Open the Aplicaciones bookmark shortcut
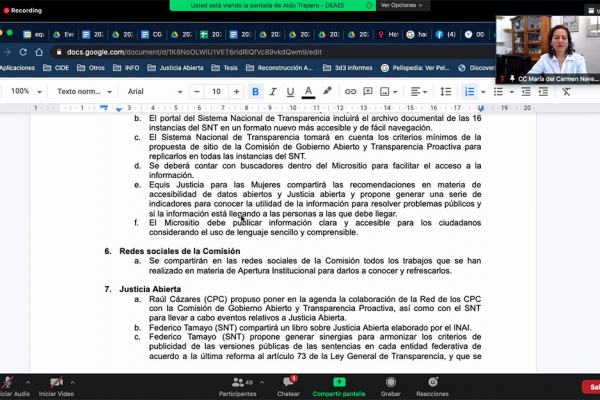 click(x=17, y=68)
